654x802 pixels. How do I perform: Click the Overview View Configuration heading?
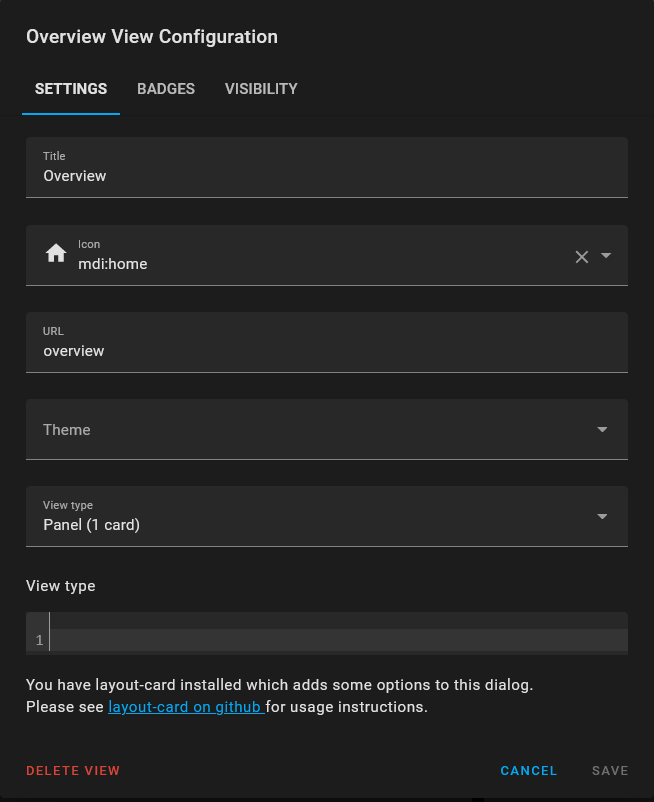152,37
